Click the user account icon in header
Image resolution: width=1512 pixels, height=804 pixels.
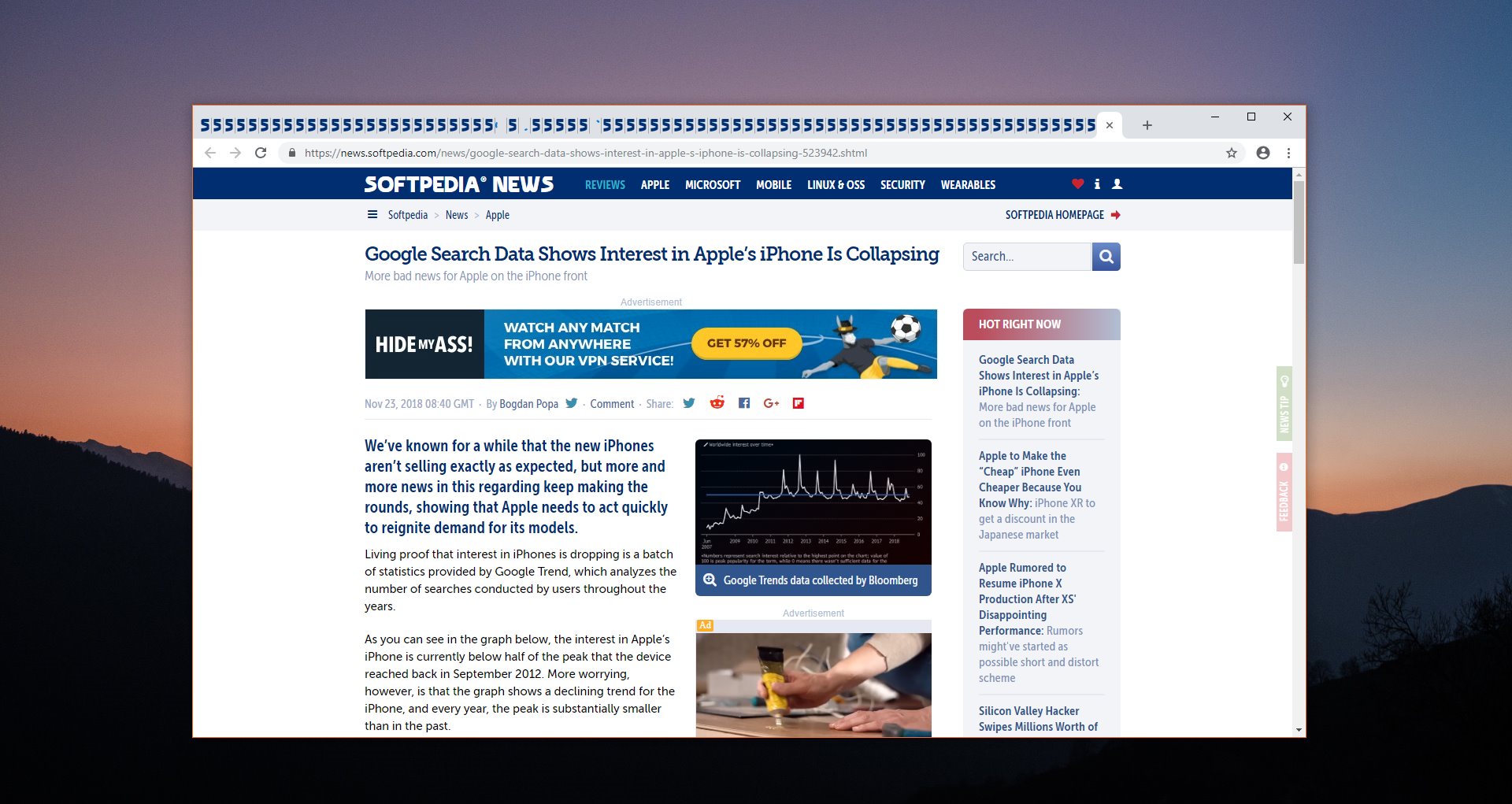(1117, 183)
